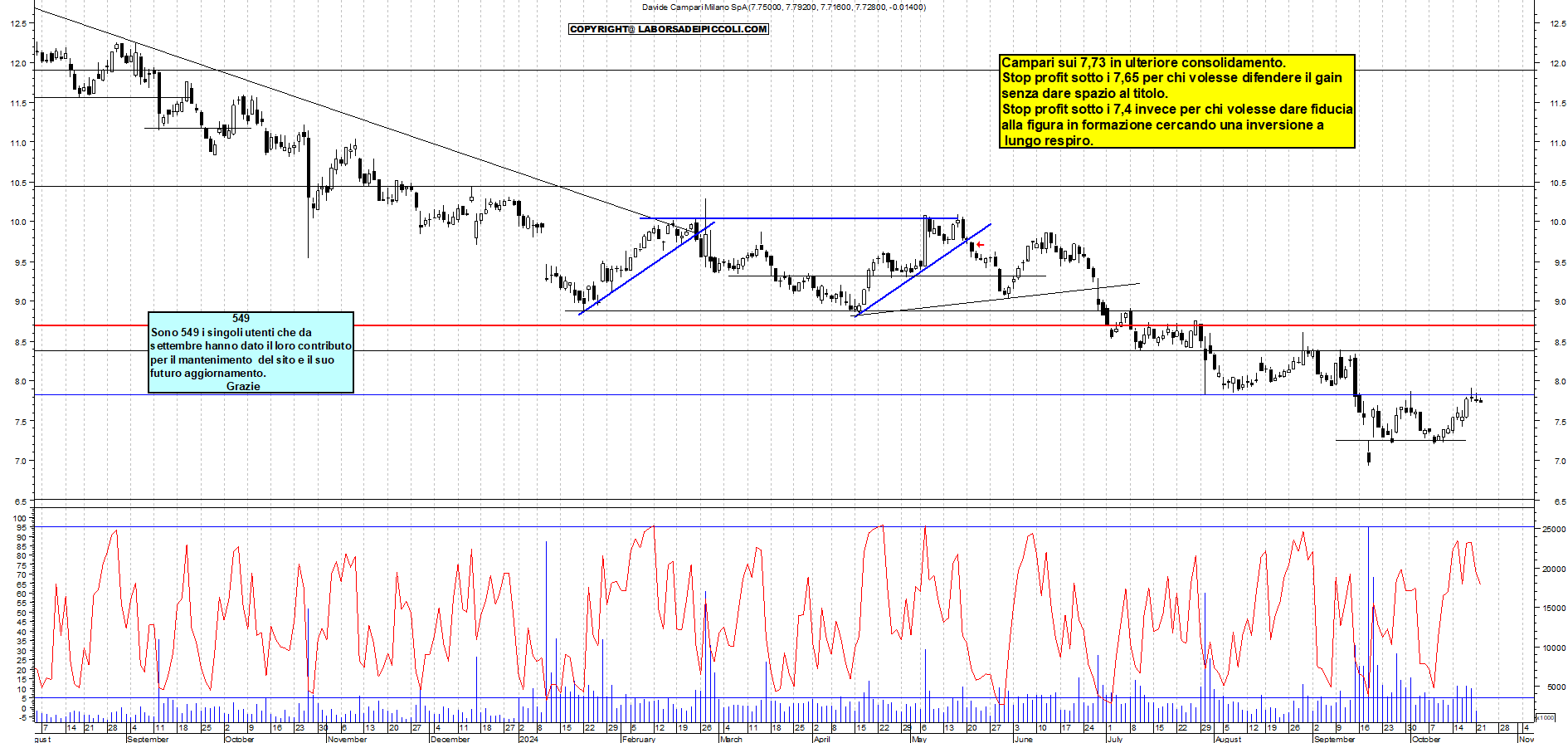Click the 'Nov' label ending the time axis

pos(1526,739)
